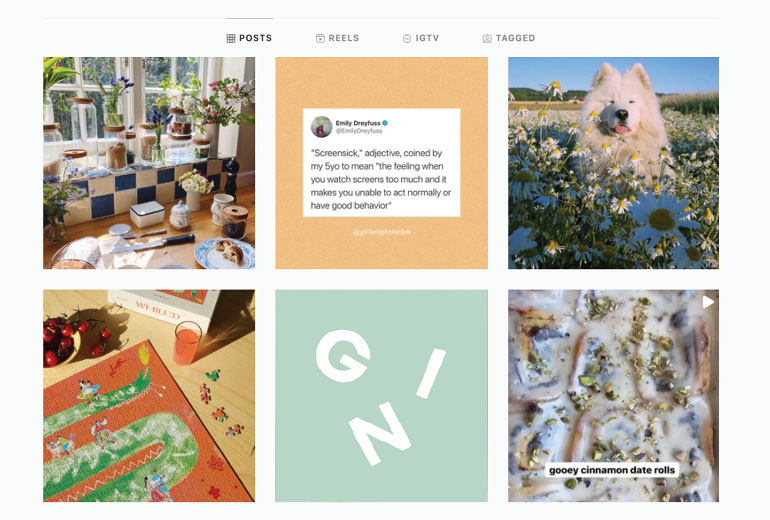Click the grid icon beside POSTS
This screenshot has height=520, width=770.
click(x=231, y=38)
